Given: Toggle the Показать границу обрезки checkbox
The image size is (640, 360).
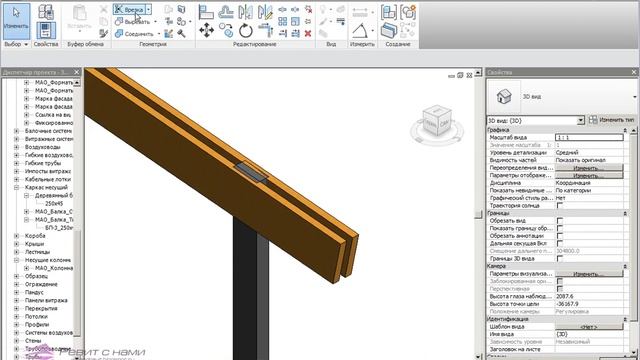Looking at the screenshot, I should click(560, 228).
